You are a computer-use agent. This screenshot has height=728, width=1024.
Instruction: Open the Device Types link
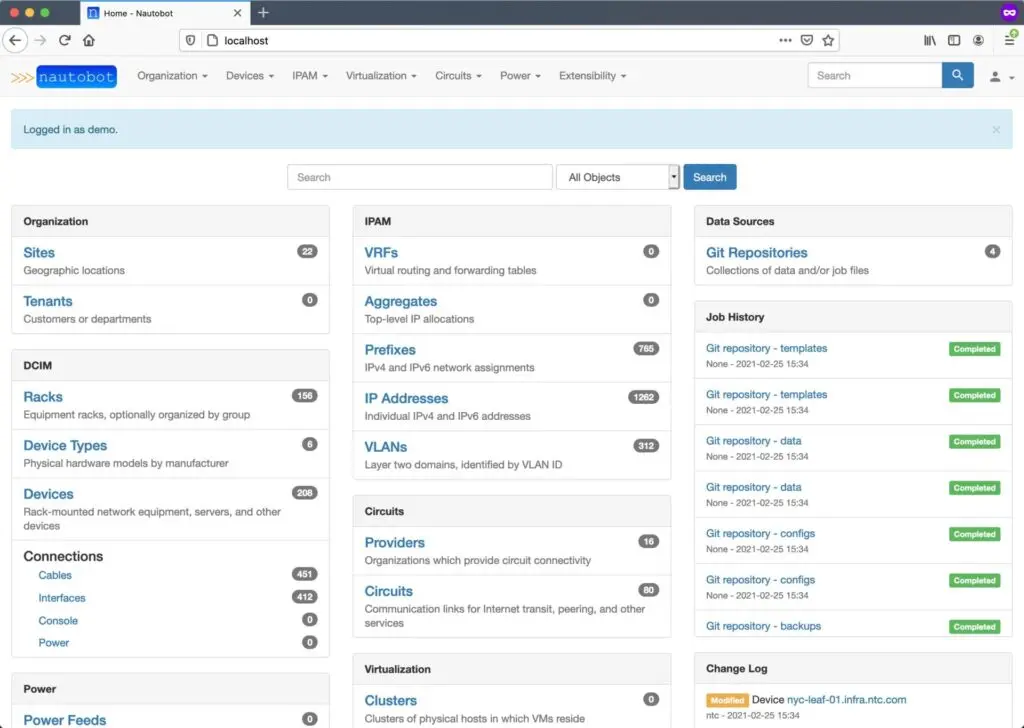tap(65, 445)
